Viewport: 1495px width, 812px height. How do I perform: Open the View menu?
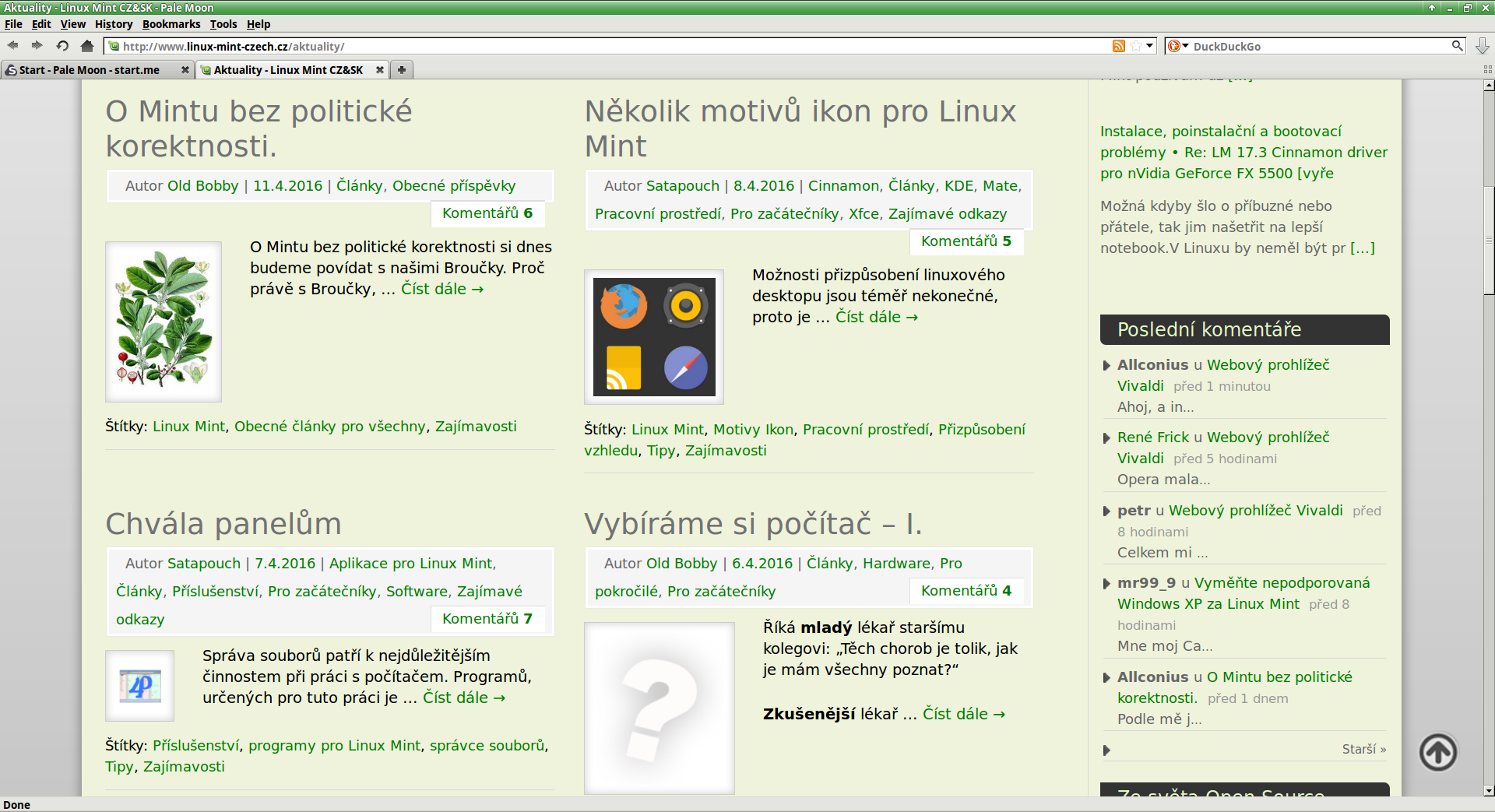pos(73,24)
